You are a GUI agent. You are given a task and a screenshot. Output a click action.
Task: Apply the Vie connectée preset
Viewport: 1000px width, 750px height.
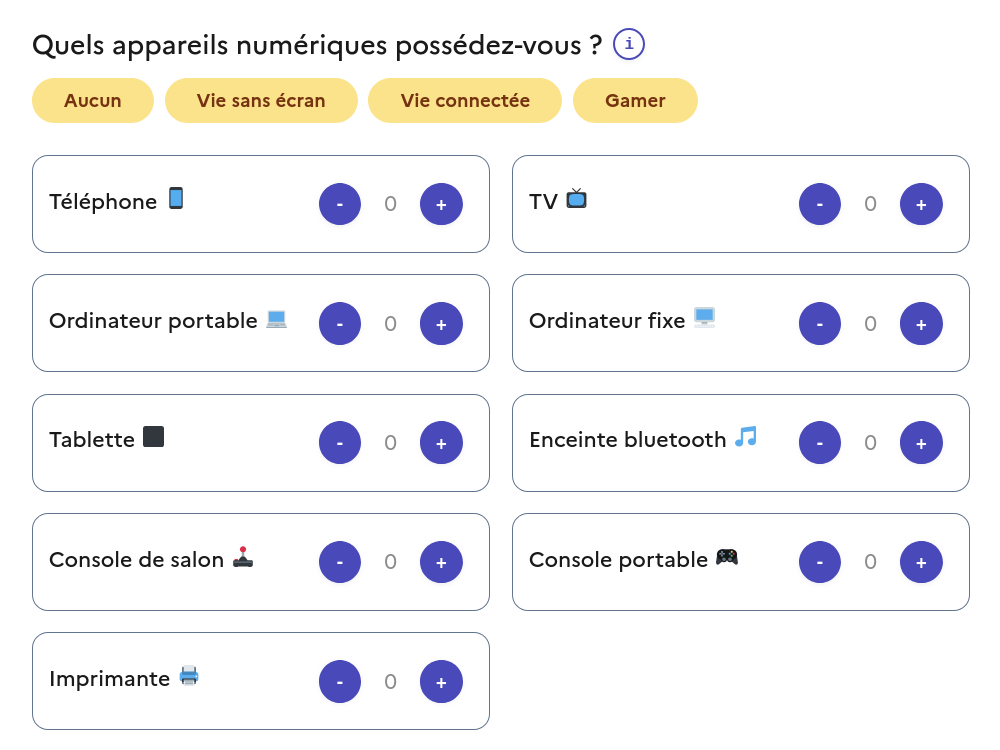pyautogui.click(x=465, y=101)
